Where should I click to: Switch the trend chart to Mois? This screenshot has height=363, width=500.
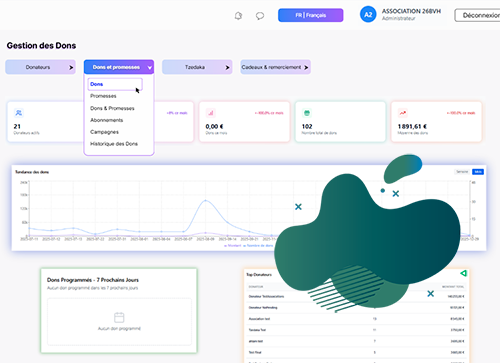(478, 172)
